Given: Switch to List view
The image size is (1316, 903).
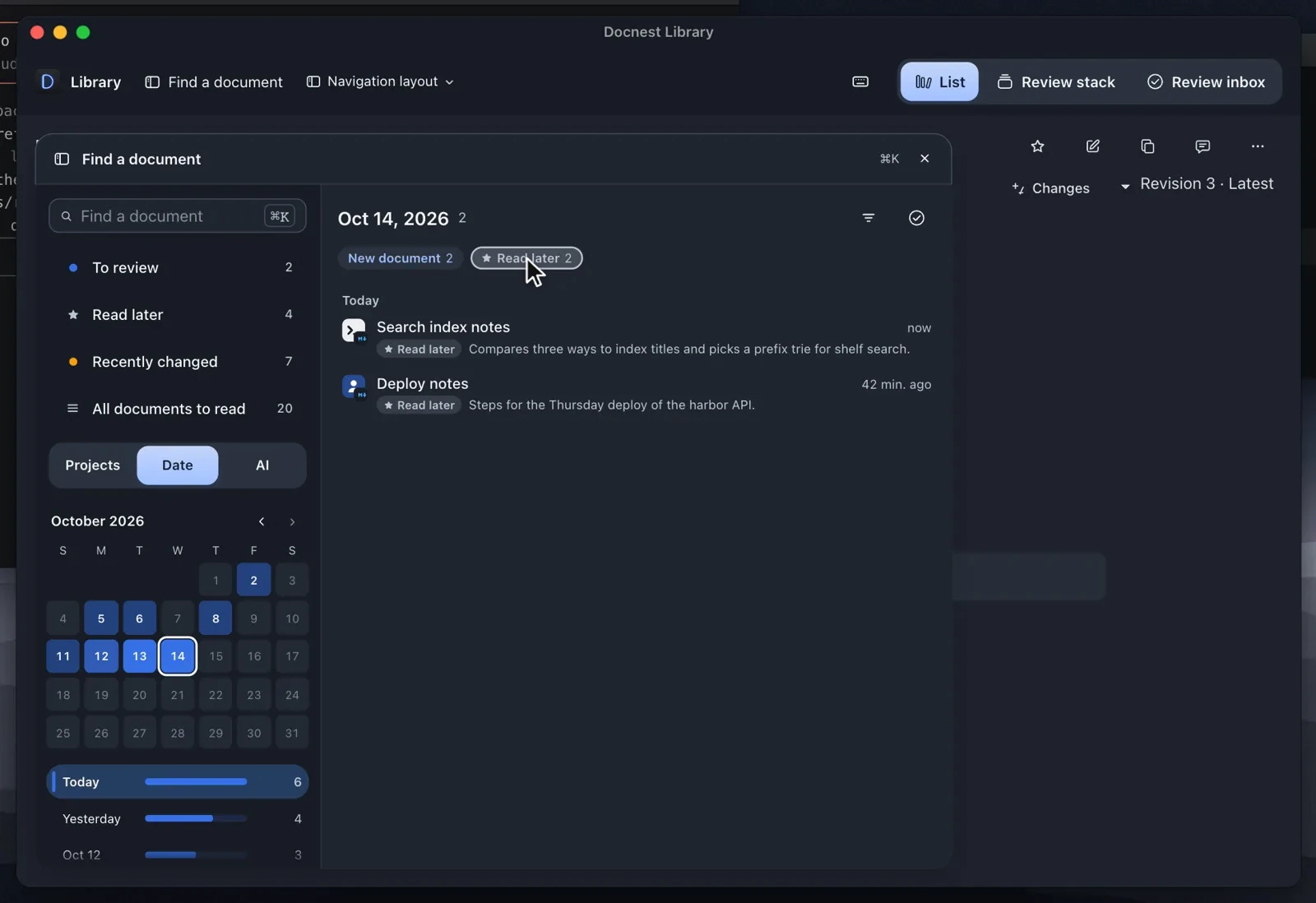Looking at the screenshot, I should (x=939, y=81).
